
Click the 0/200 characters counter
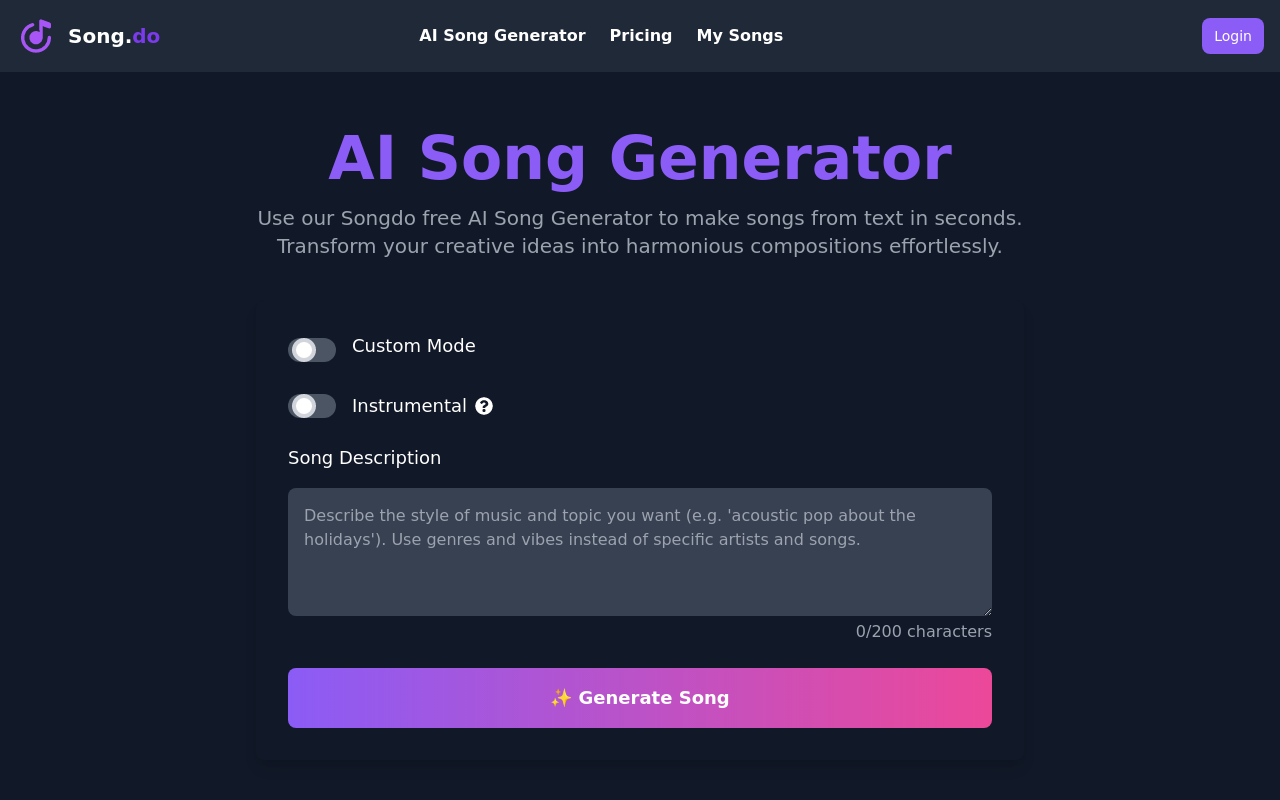point(924,632)
